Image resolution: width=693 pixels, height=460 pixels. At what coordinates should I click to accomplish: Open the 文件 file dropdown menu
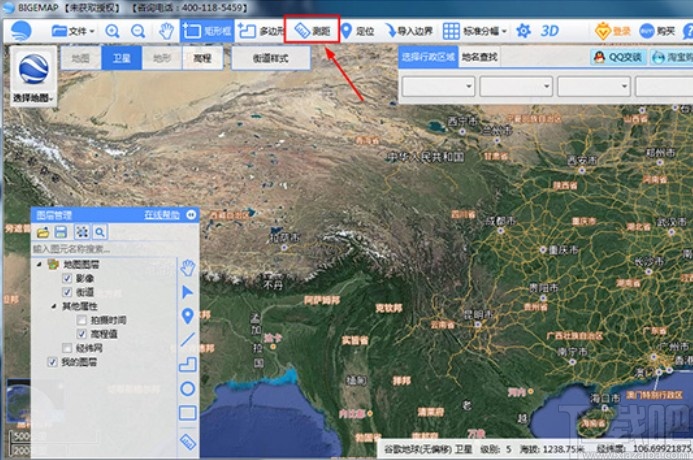coord(73,31)
